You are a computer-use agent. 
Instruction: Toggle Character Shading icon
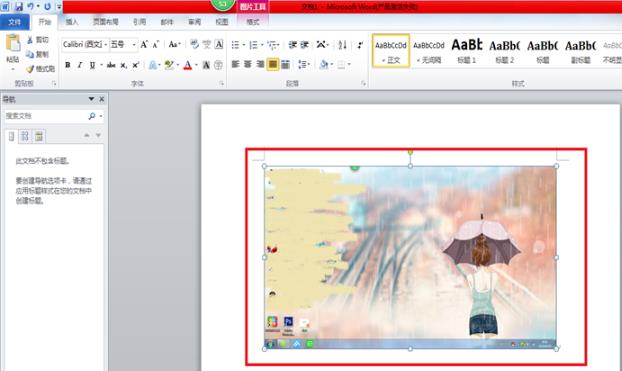pos(206,65)
